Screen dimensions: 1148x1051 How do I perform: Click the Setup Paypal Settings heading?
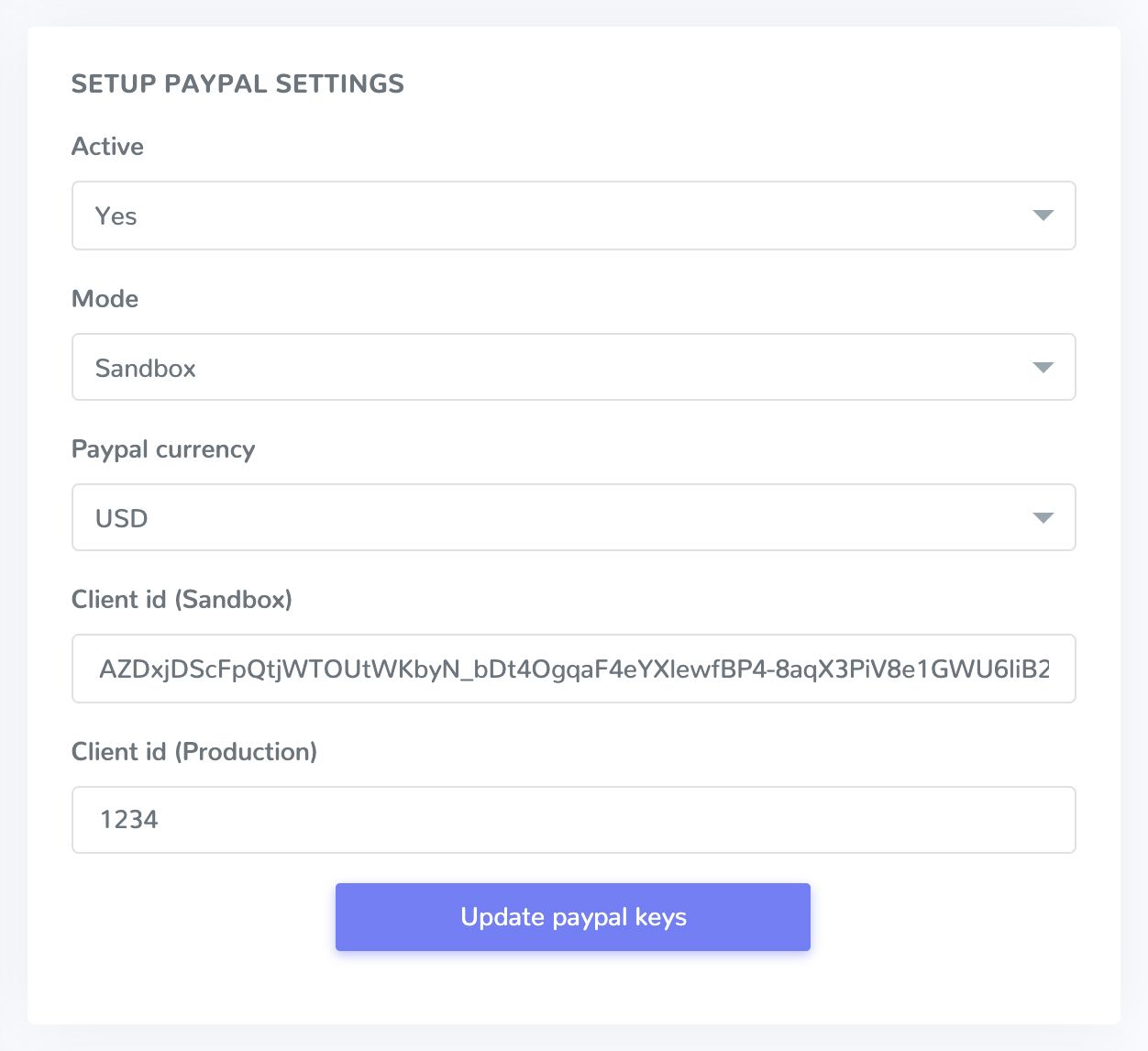coord(237,83)
